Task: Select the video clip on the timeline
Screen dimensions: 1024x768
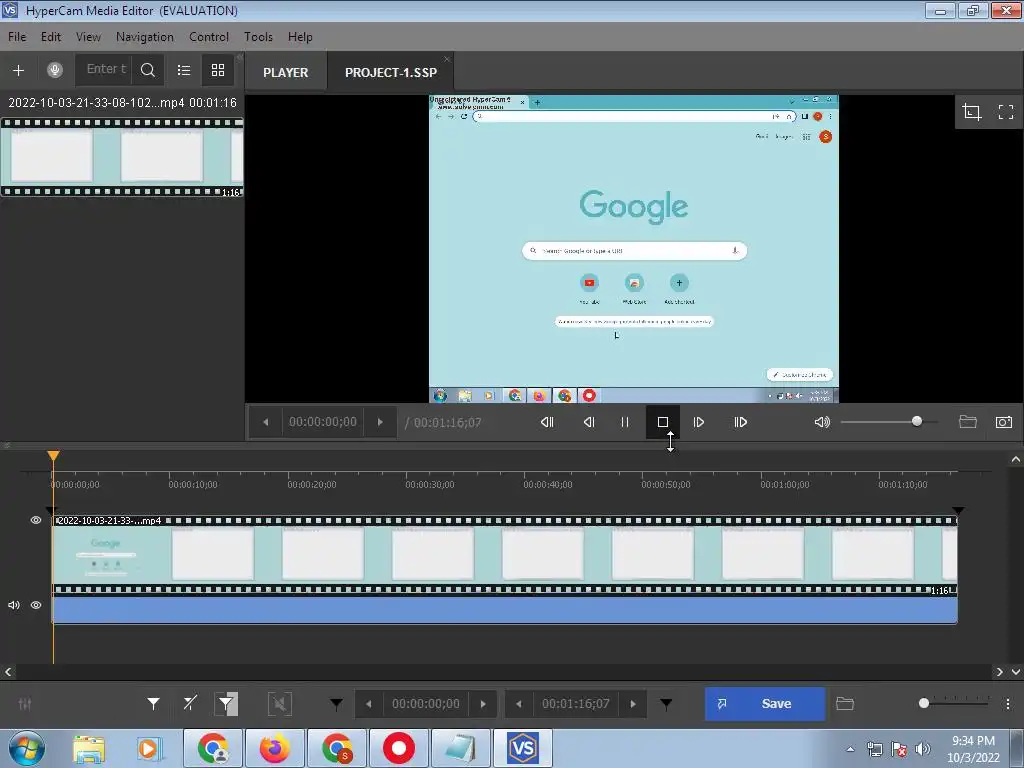Action: pos(505,555)
